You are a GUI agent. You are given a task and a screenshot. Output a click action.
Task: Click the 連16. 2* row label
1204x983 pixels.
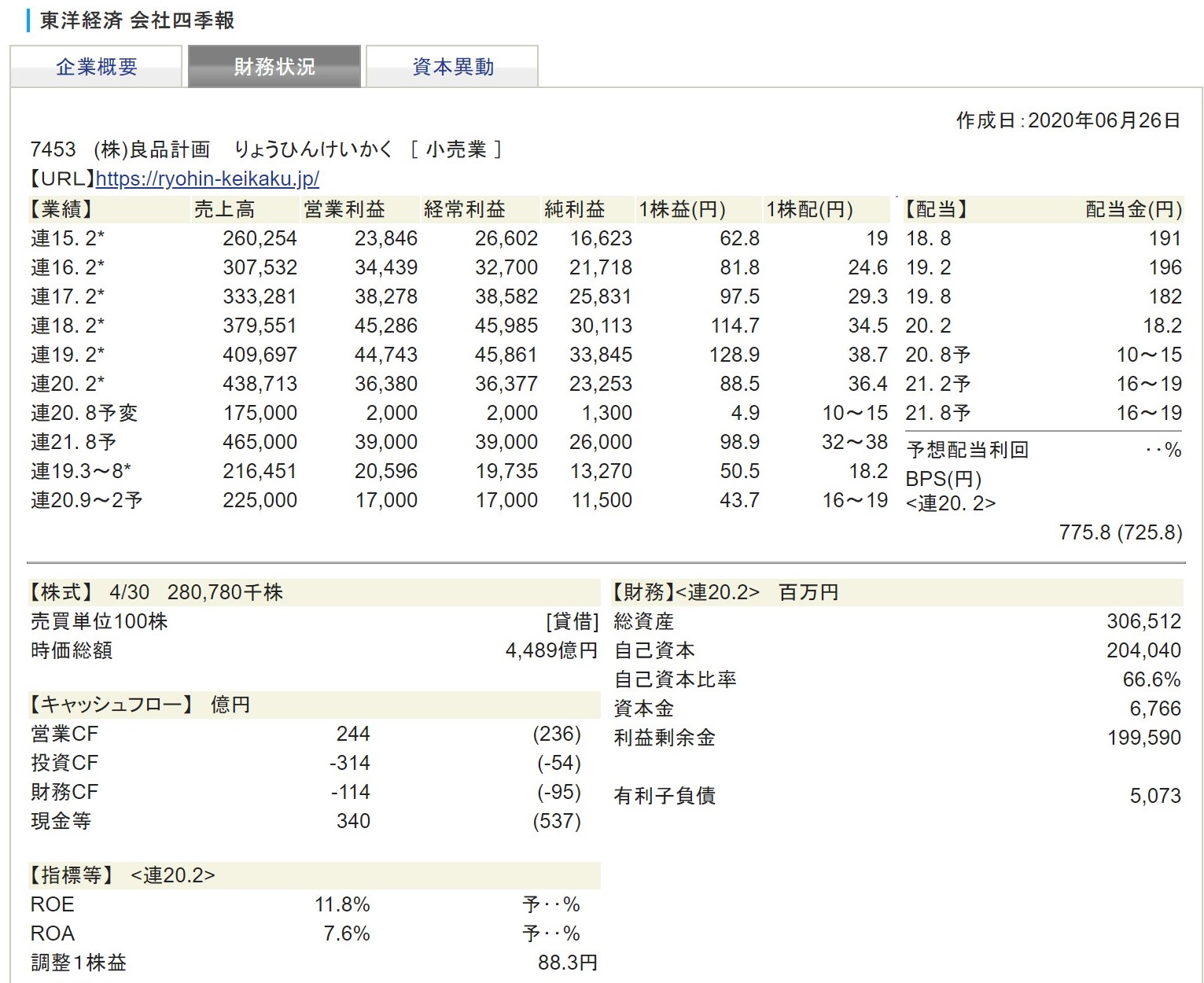[x=68, y=267]
